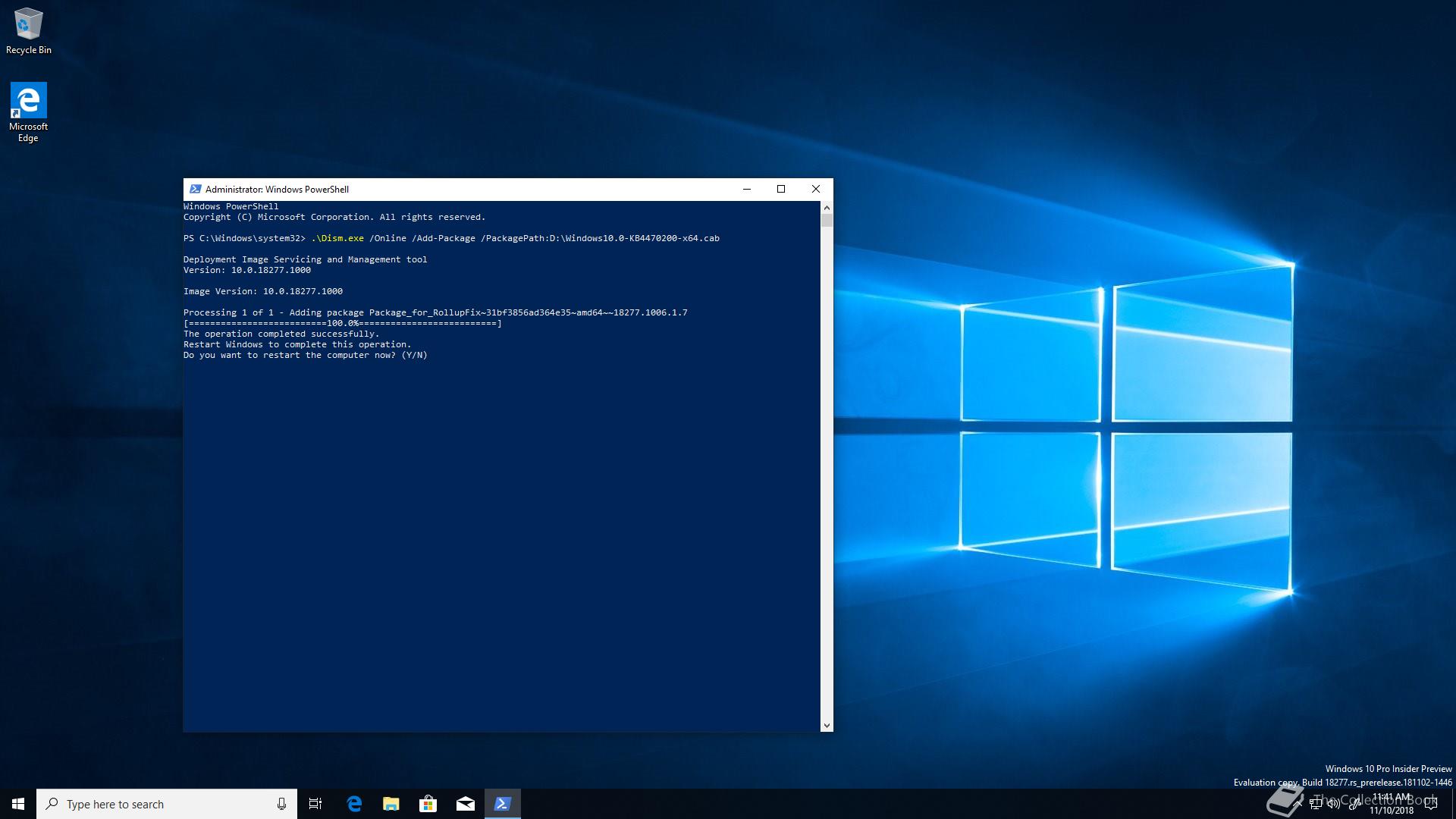This screenshot has width=1456, height=819.
Task: Open Task View from the taskbar
Action: [x=315, y=804]
